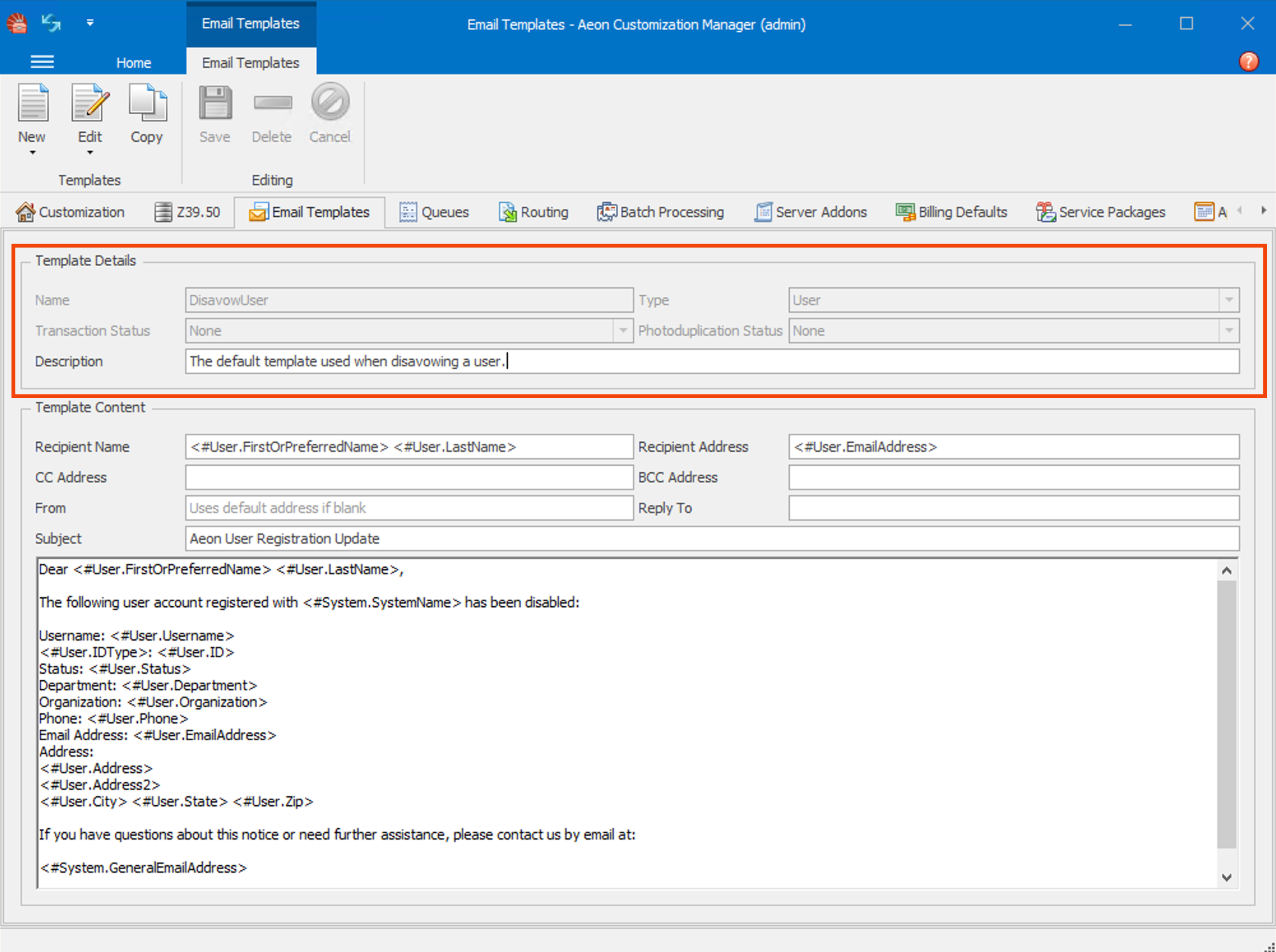Copy the current template
The height and width of the screenshot is (952, 1276).
(147, 115)
